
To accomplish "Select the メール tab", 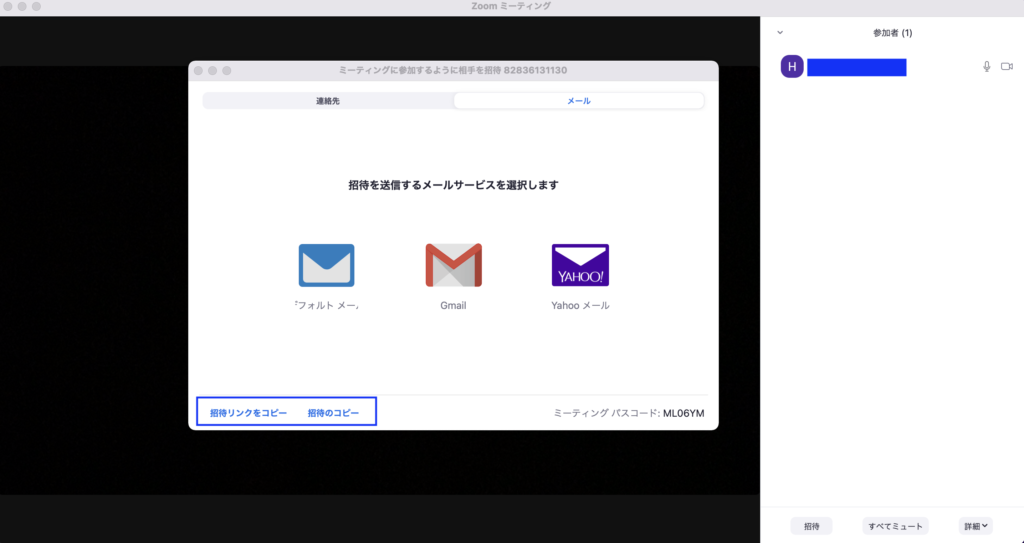I will pyautogui.click(x=578, y=101).
